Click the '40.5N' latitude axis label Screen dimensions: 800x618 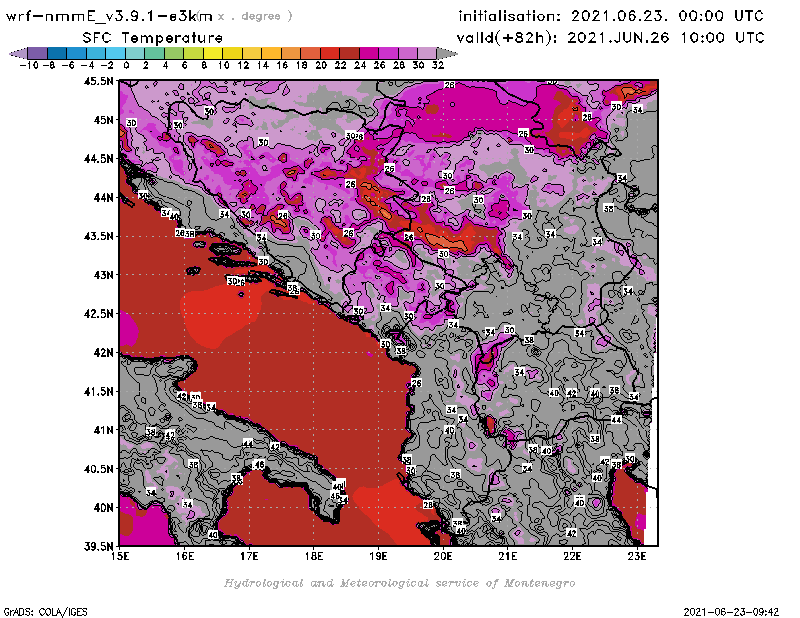(x=98, y=469)
